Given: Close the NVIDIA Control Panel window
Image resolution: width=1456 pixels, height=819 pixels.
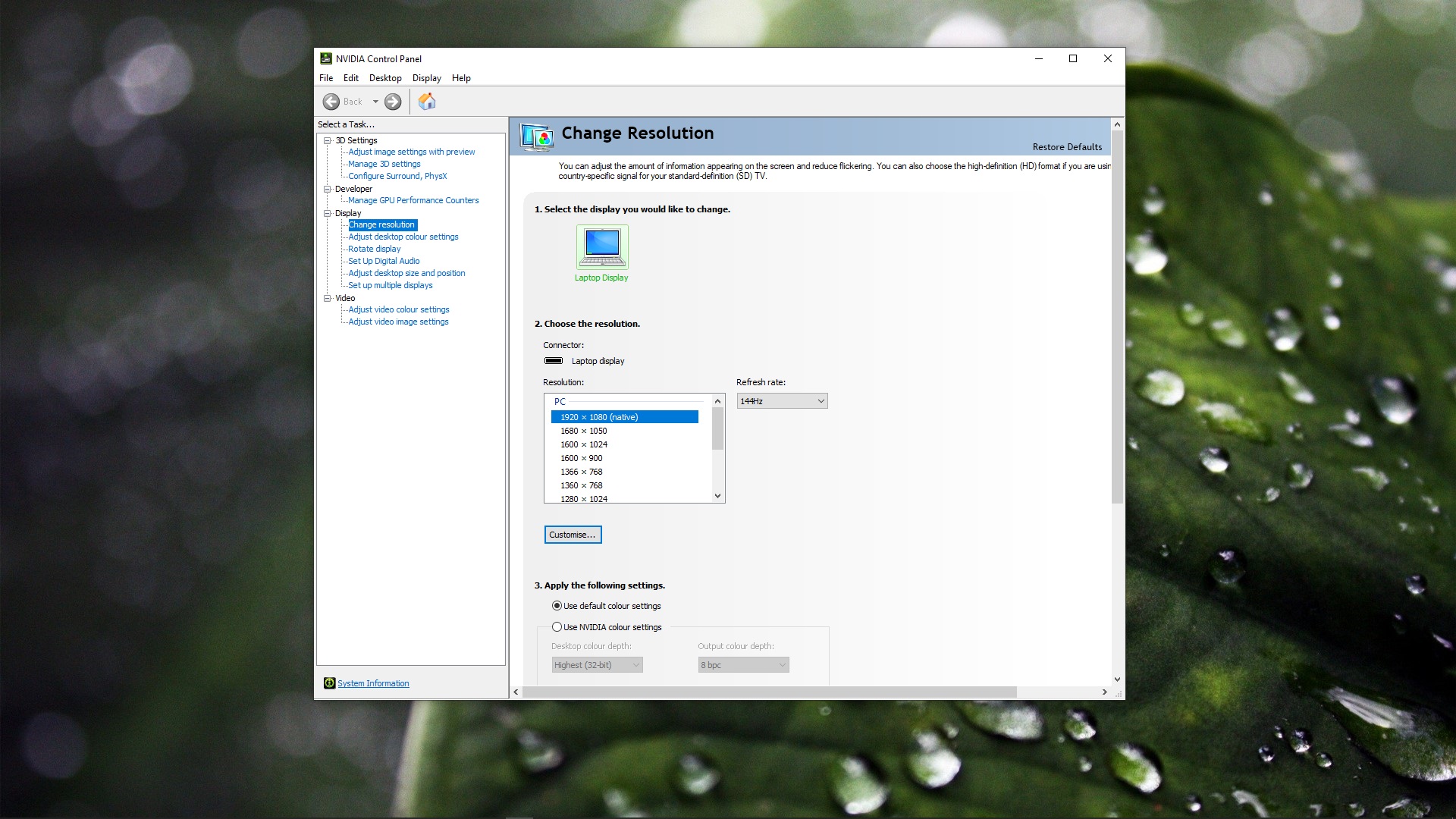Looking at the screenshot, I should (x=1108, y=58).
